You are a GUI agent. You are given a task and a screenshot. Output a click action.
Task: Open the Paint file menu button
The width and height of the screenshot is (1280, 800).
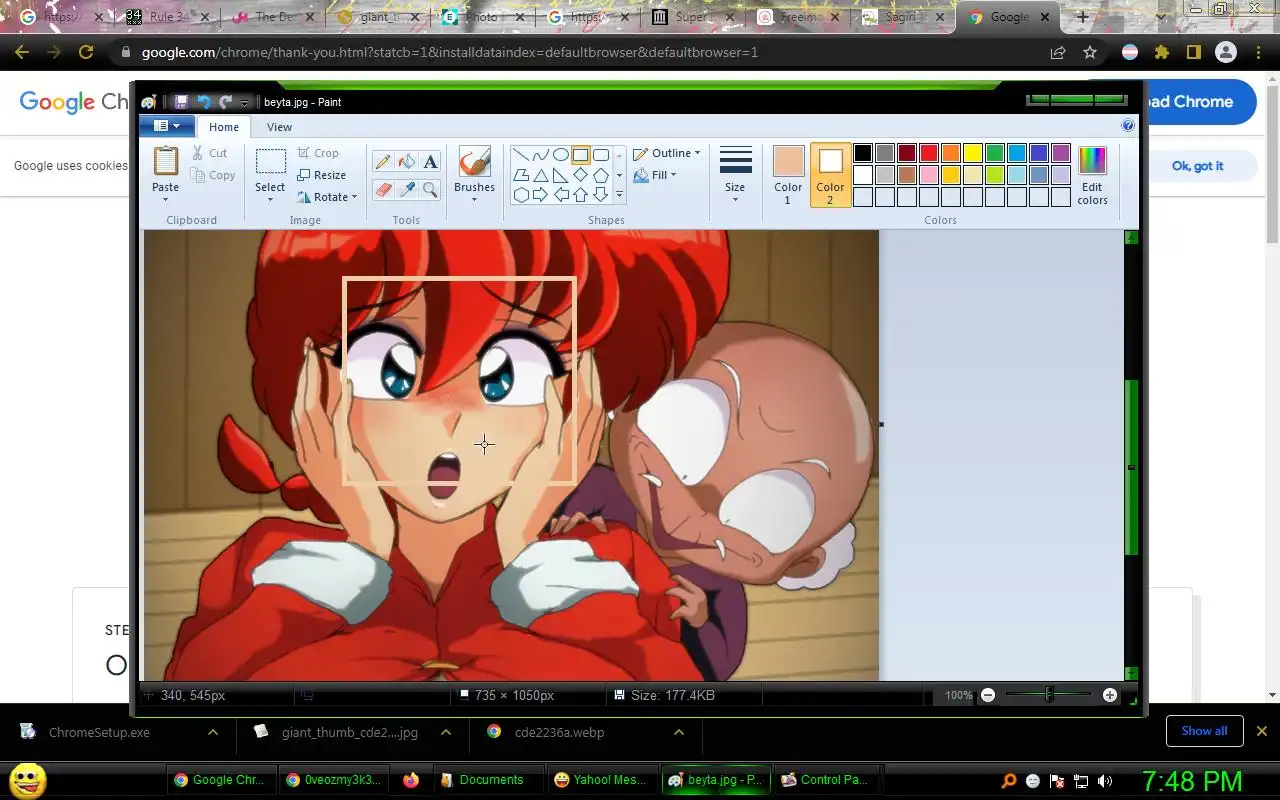(166, 126)
